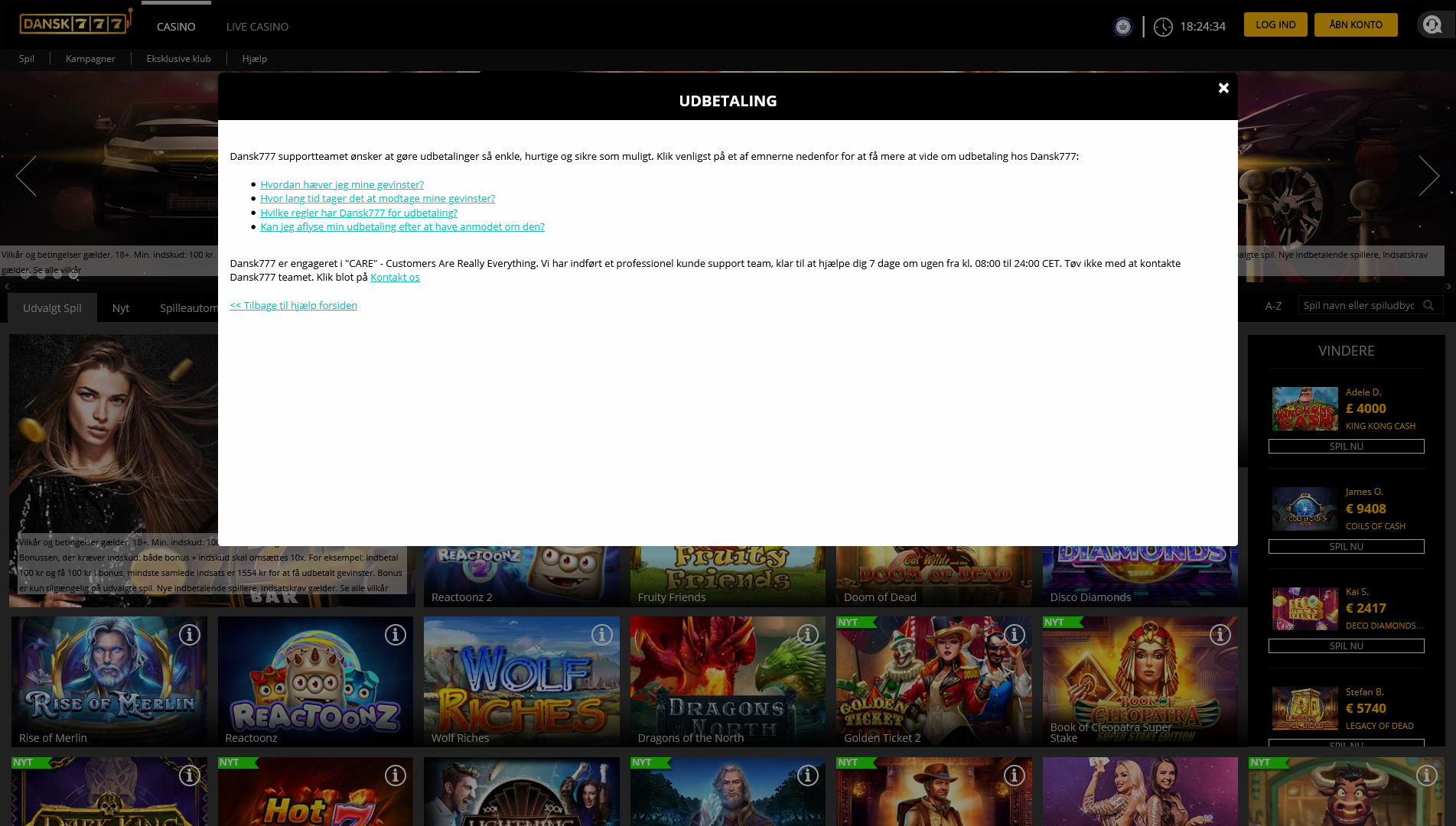This screenshot has height=826, width=1456.
Task: Open the Spil menu item
Action: (x=27, y=59)
